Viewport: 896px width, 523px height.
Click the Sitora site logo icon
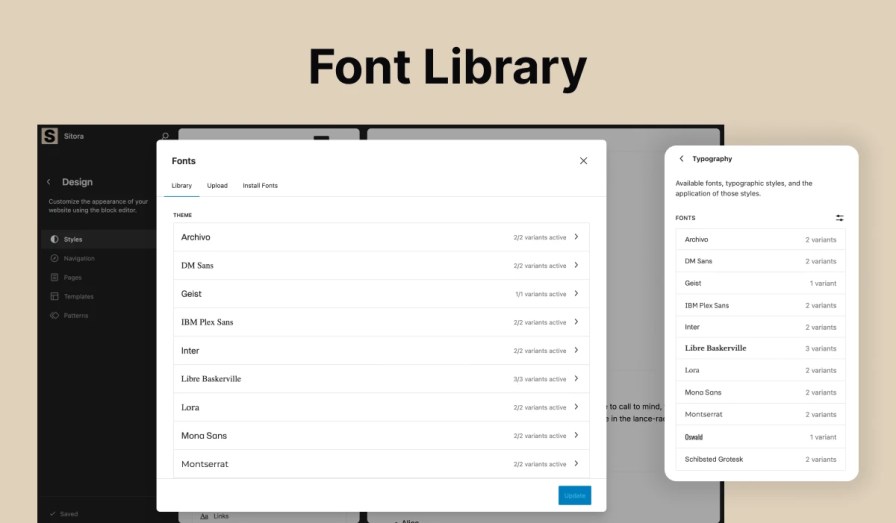50,135
